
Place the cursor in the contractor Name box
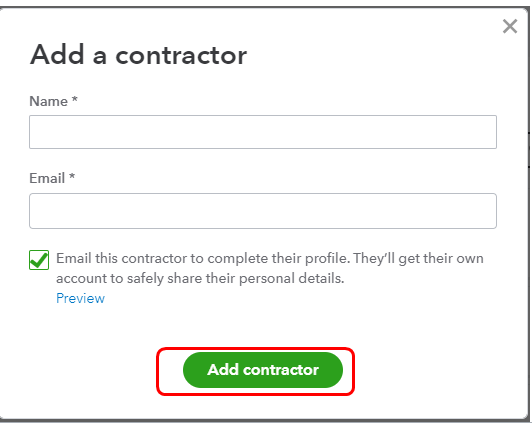click(x=263, y=132)
